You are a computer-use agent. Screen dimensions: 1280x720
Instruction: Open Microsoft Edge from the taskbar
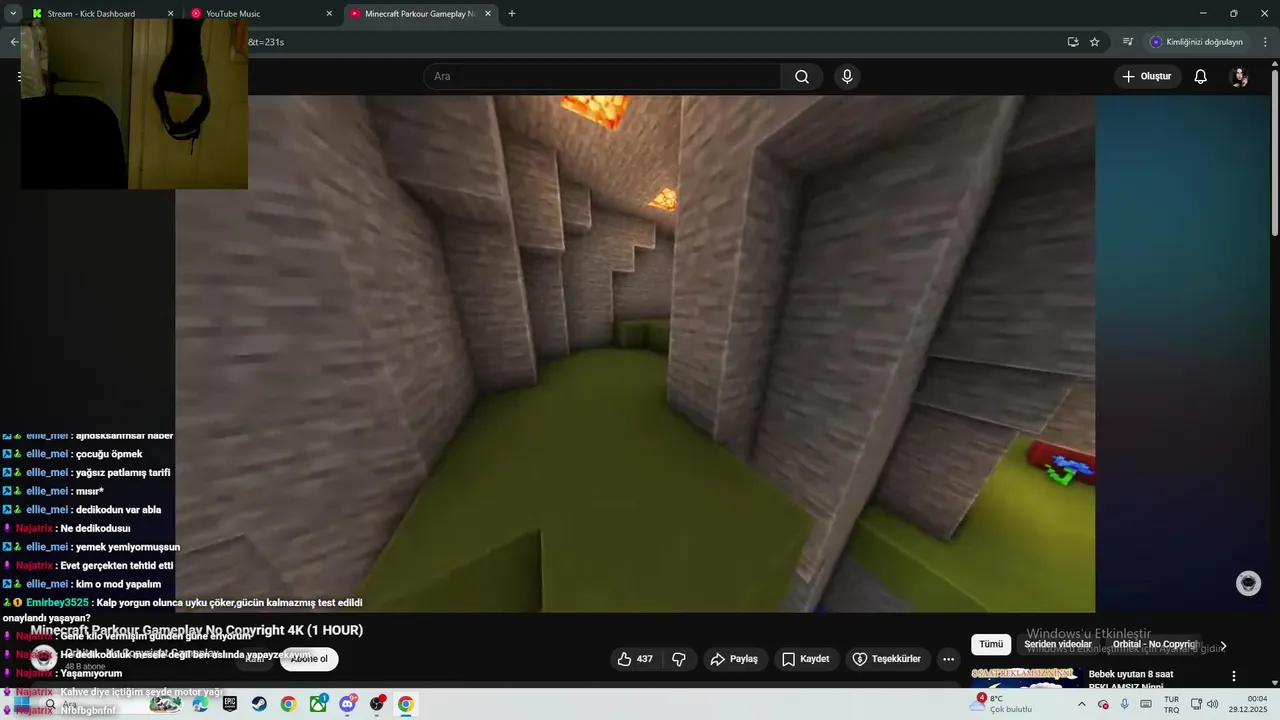pyautogui.click(x=200, y=704)
